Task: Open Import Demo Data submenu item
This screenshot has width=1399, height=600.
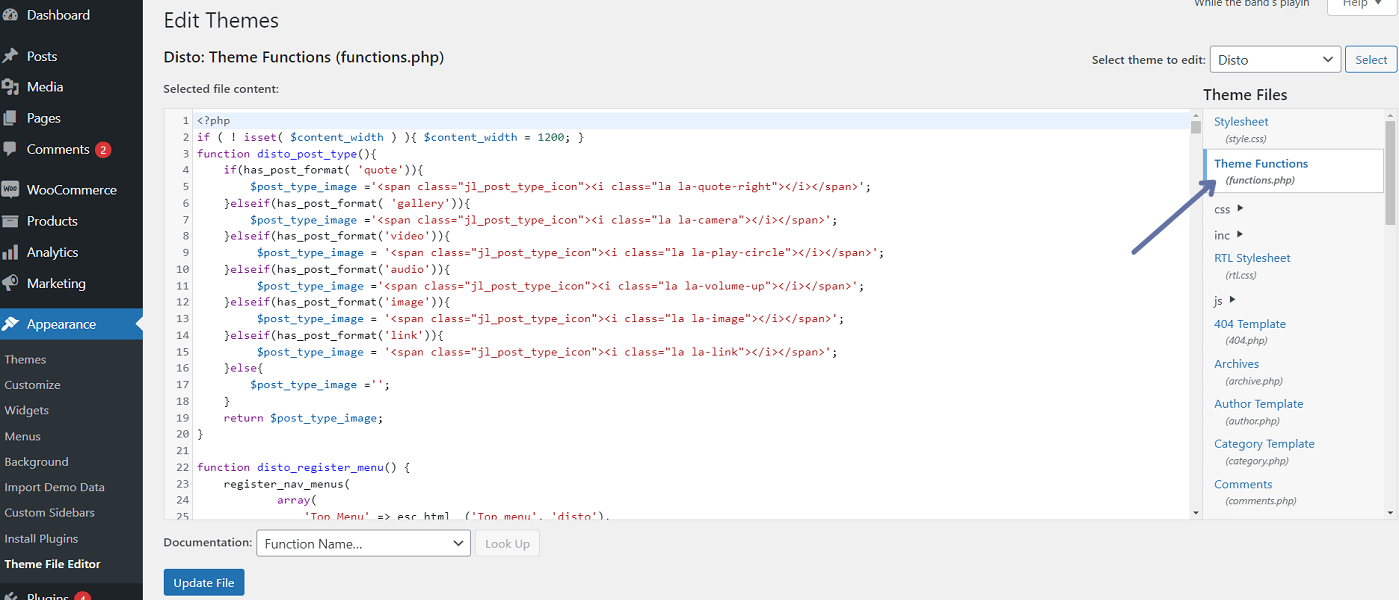Action: 54,487
